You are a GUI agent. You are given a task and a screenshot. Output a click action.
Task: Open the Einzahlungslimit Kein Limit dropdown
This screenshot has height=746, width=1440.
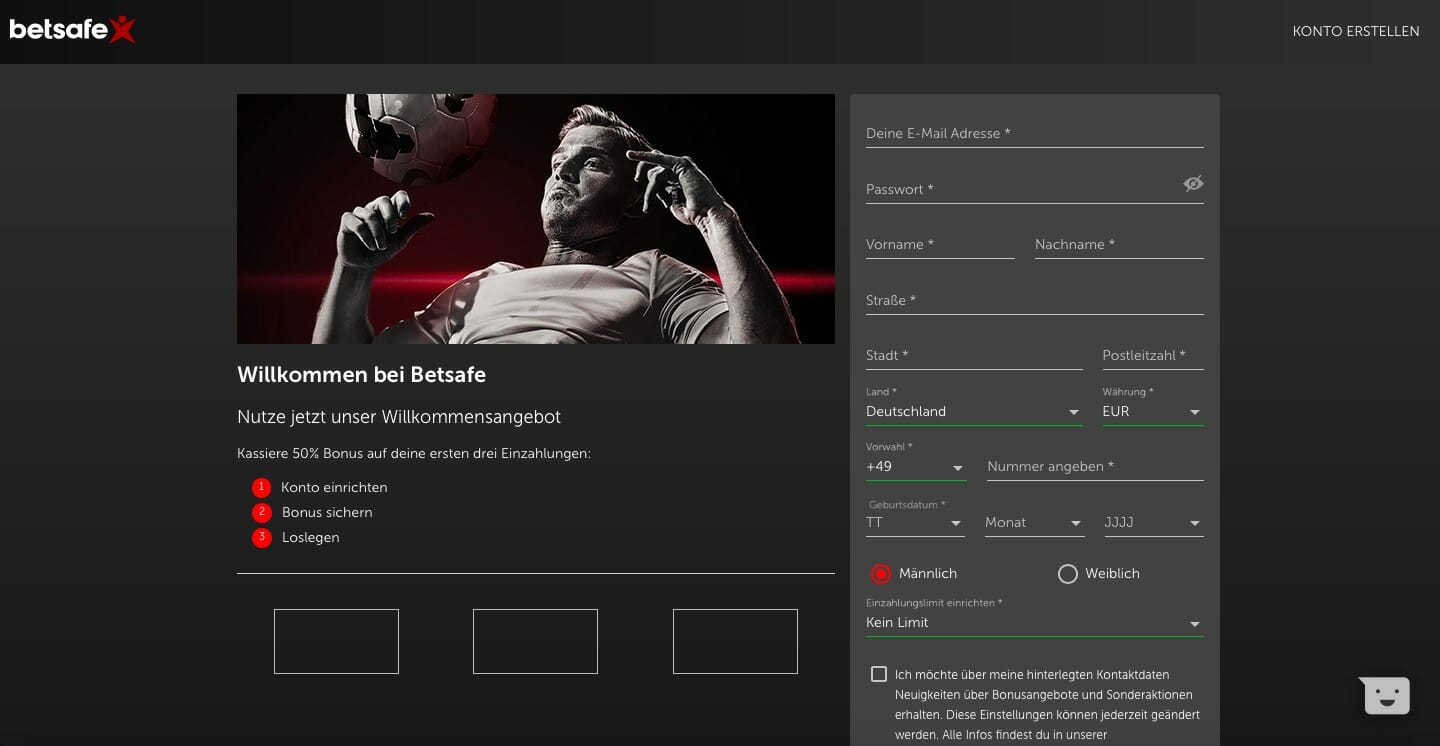[1035, 622]
